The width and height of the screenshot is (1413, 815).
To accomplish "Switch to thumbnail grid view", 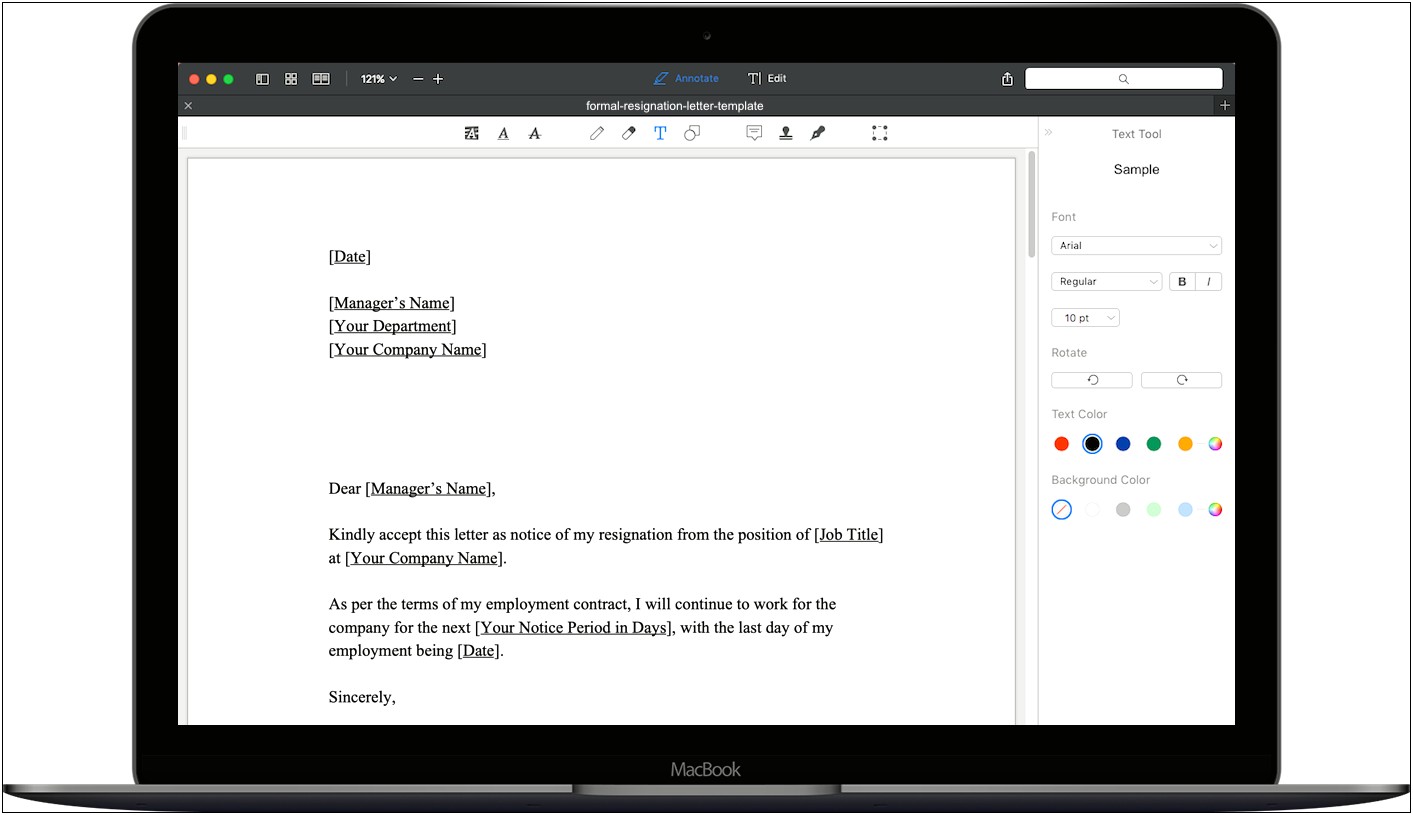I will pyautogui.click(x=291, y=79).
